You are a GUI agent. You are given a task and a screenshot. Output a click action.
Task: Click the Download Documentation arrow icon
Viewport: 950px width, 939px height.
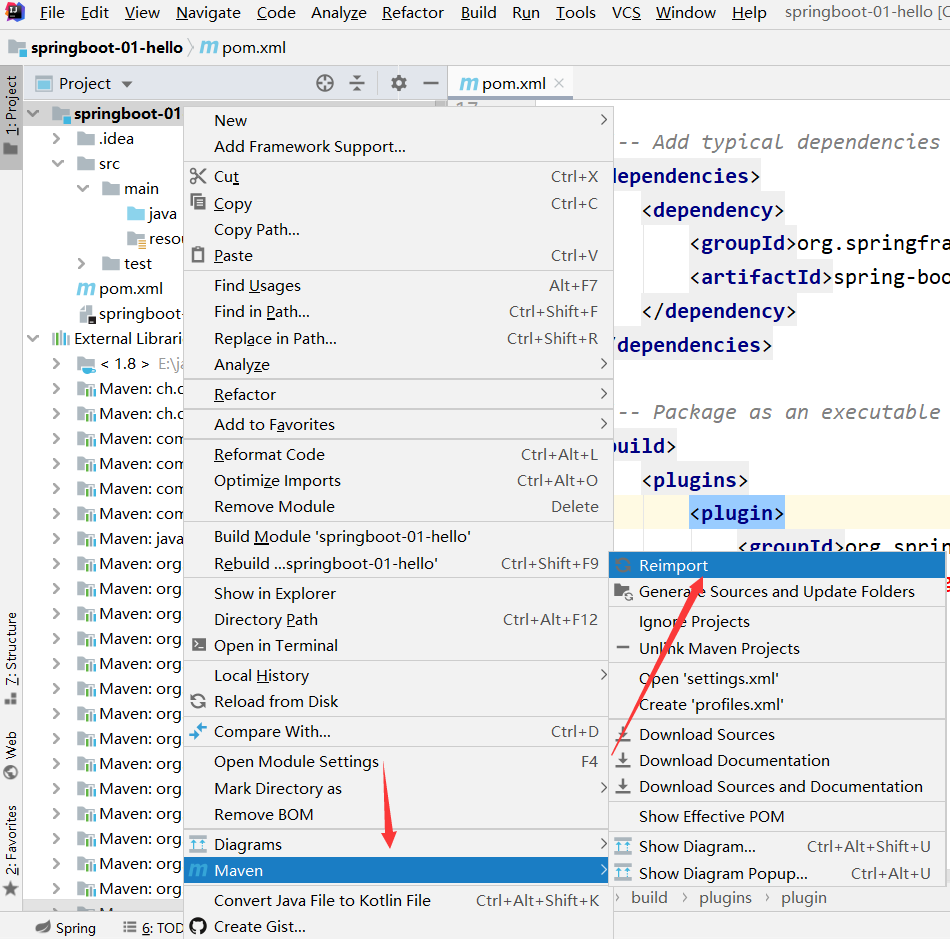[623, 760]
